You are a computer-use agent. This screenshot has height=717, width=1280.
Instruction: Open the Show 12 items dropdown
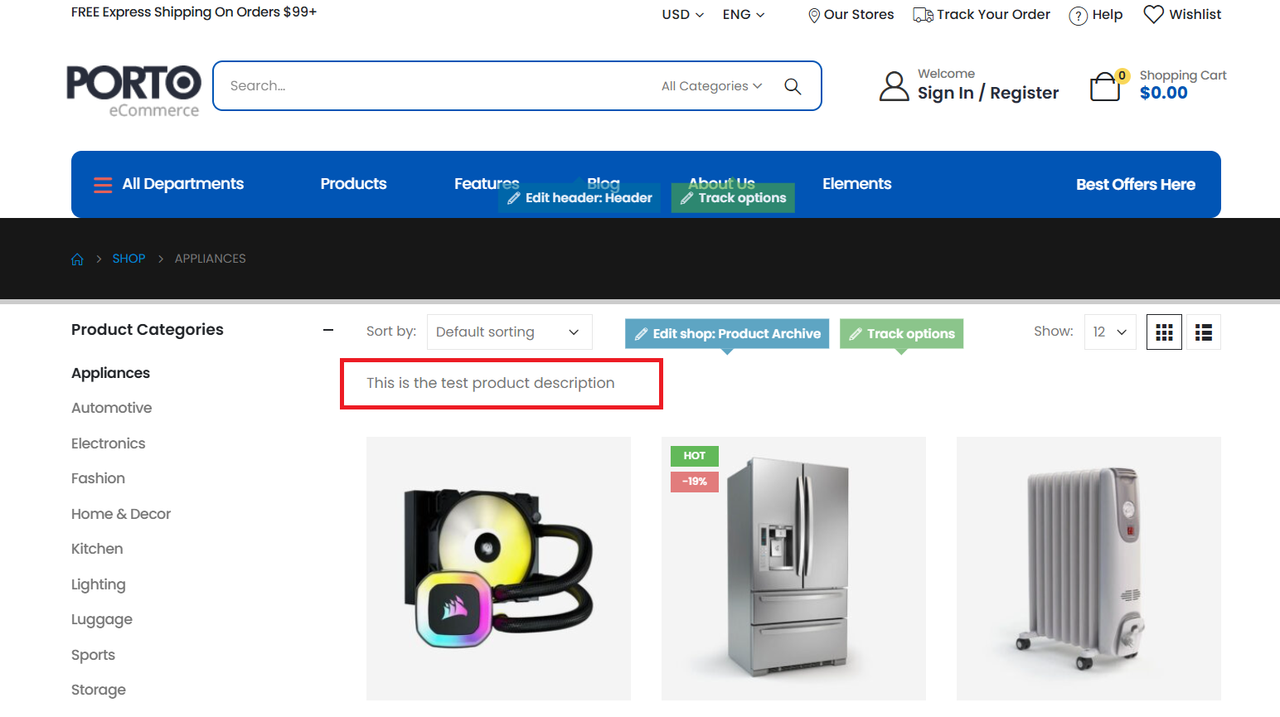(1110, 332)
